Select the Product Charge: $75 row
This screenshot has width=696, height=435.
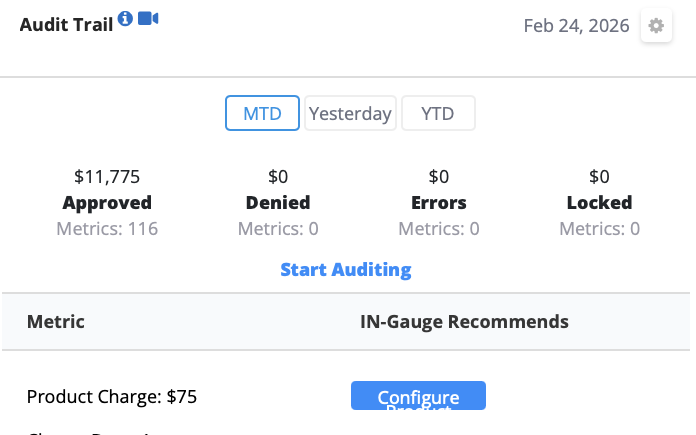tap(112, 397)
